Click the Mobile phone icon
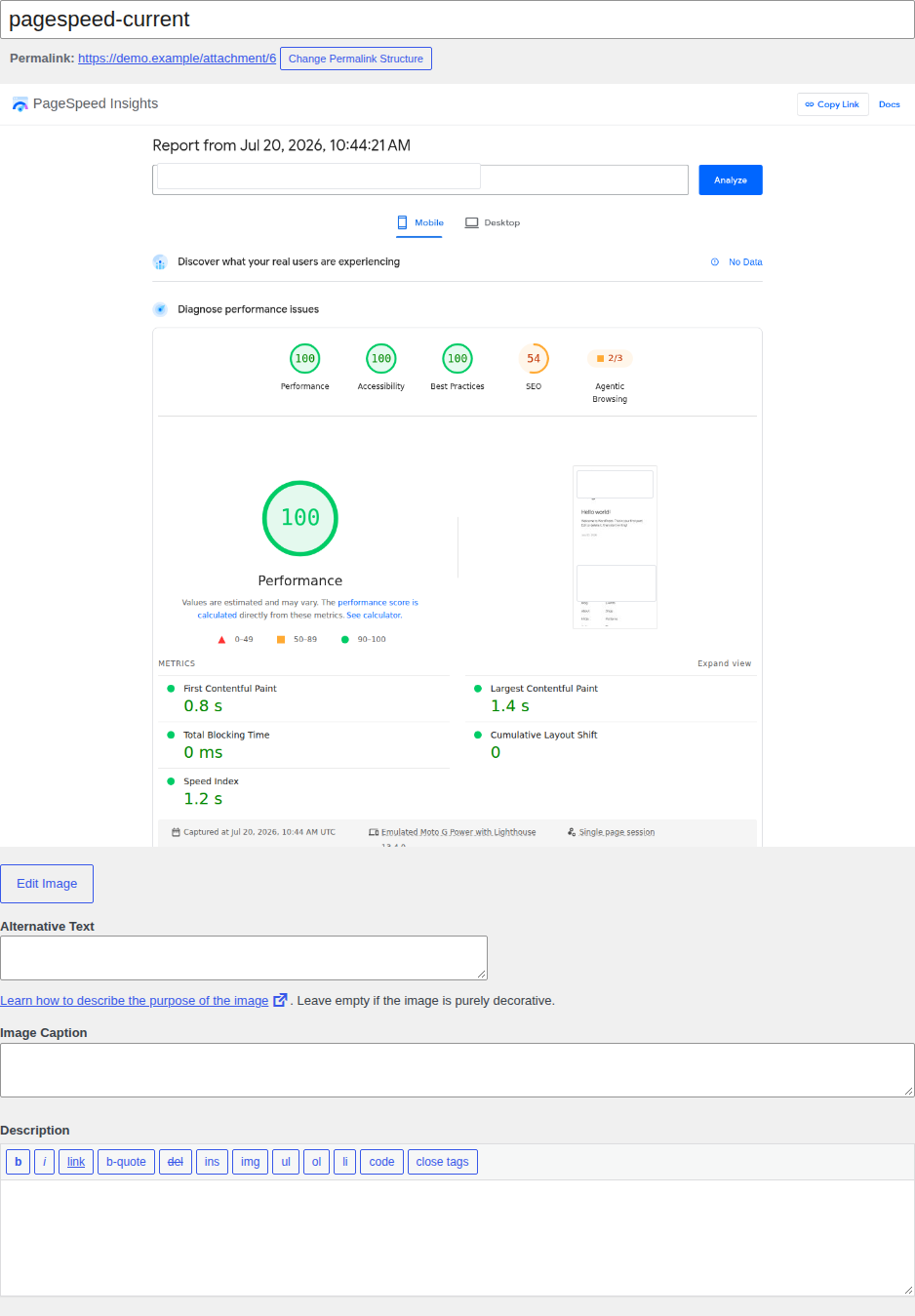This screenshot has height=1316, width=915. click(x=402, y=222)
